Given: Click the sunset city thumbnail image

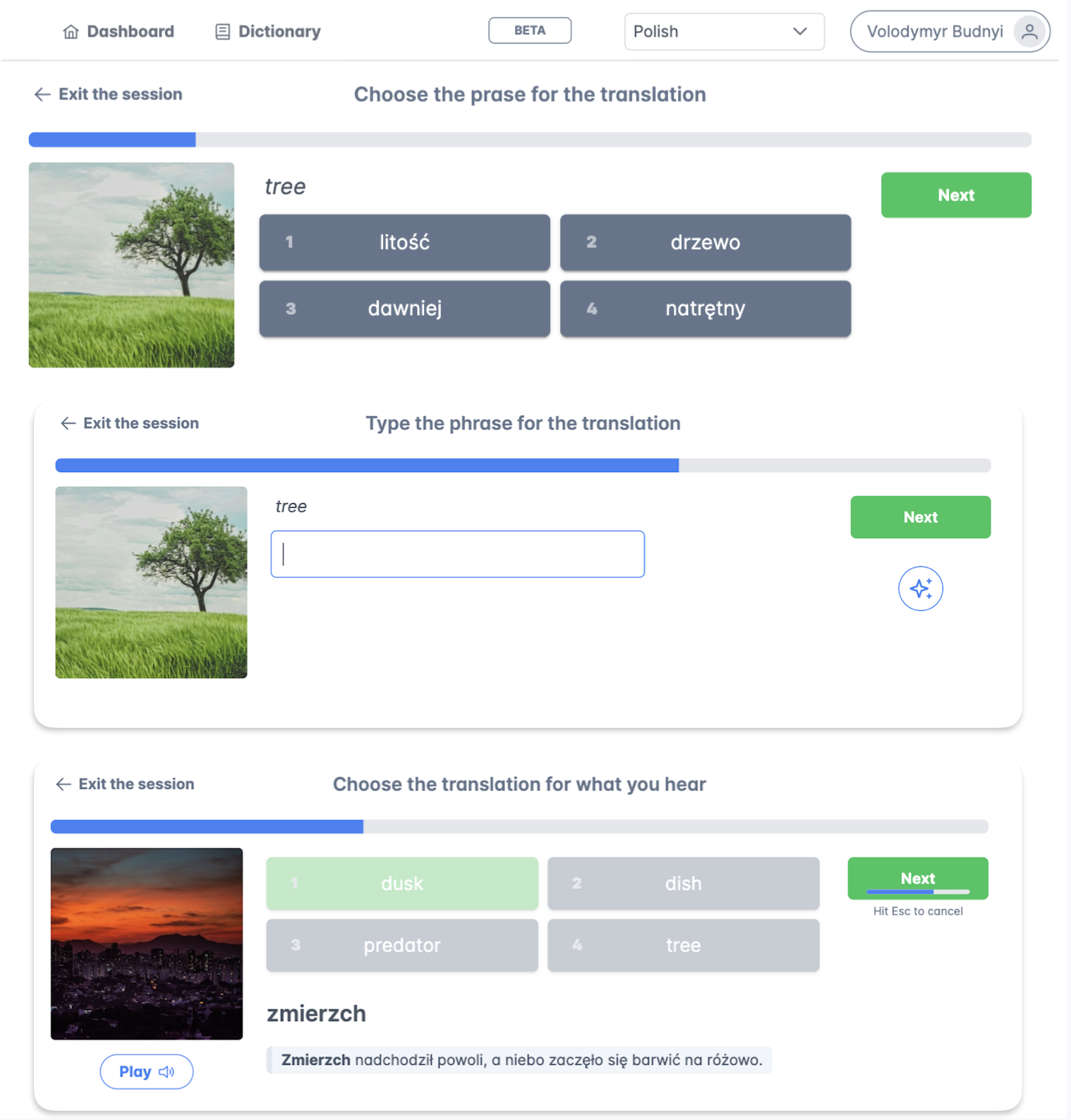Looking at the screenshot, I should pos(147,944).
